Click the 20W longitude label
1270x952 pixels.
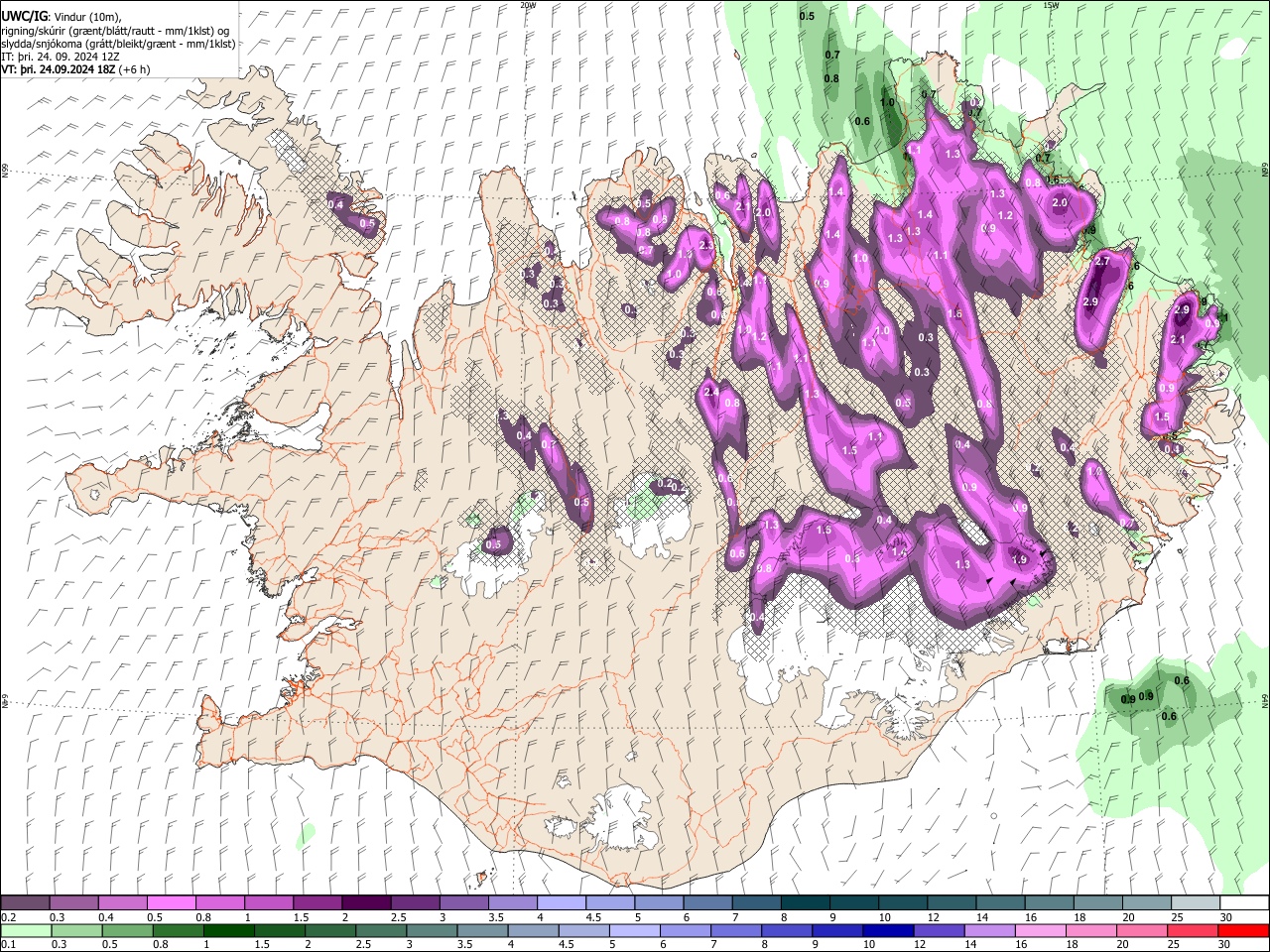[528, 5]
